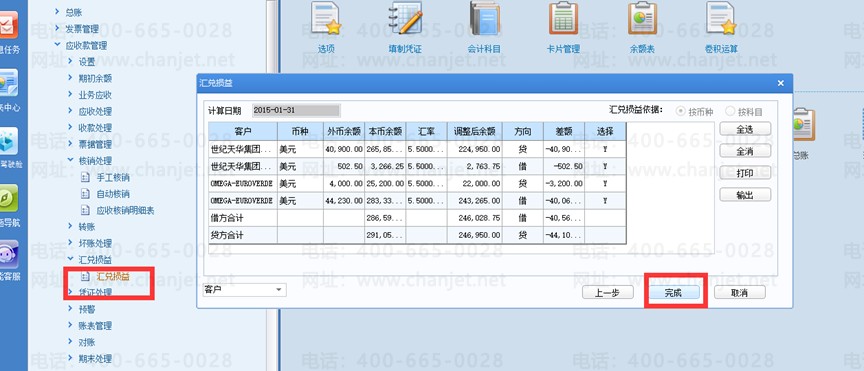Expand the 设置 tree node
864x371 pixels.
(71, 61)
